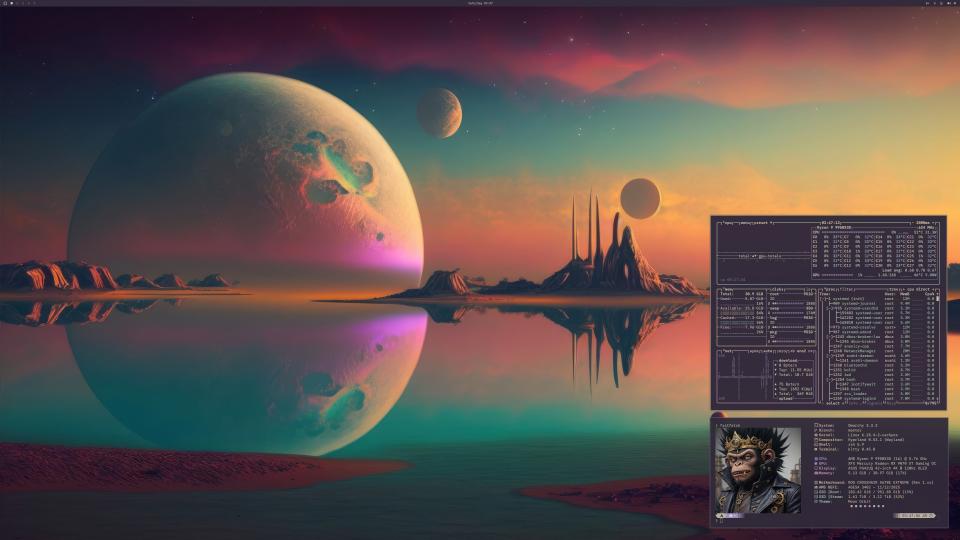The height and width of the screenshot is (540, 960).
Task: Click the System icon in fastfetch output
Action: click(816, 426)
